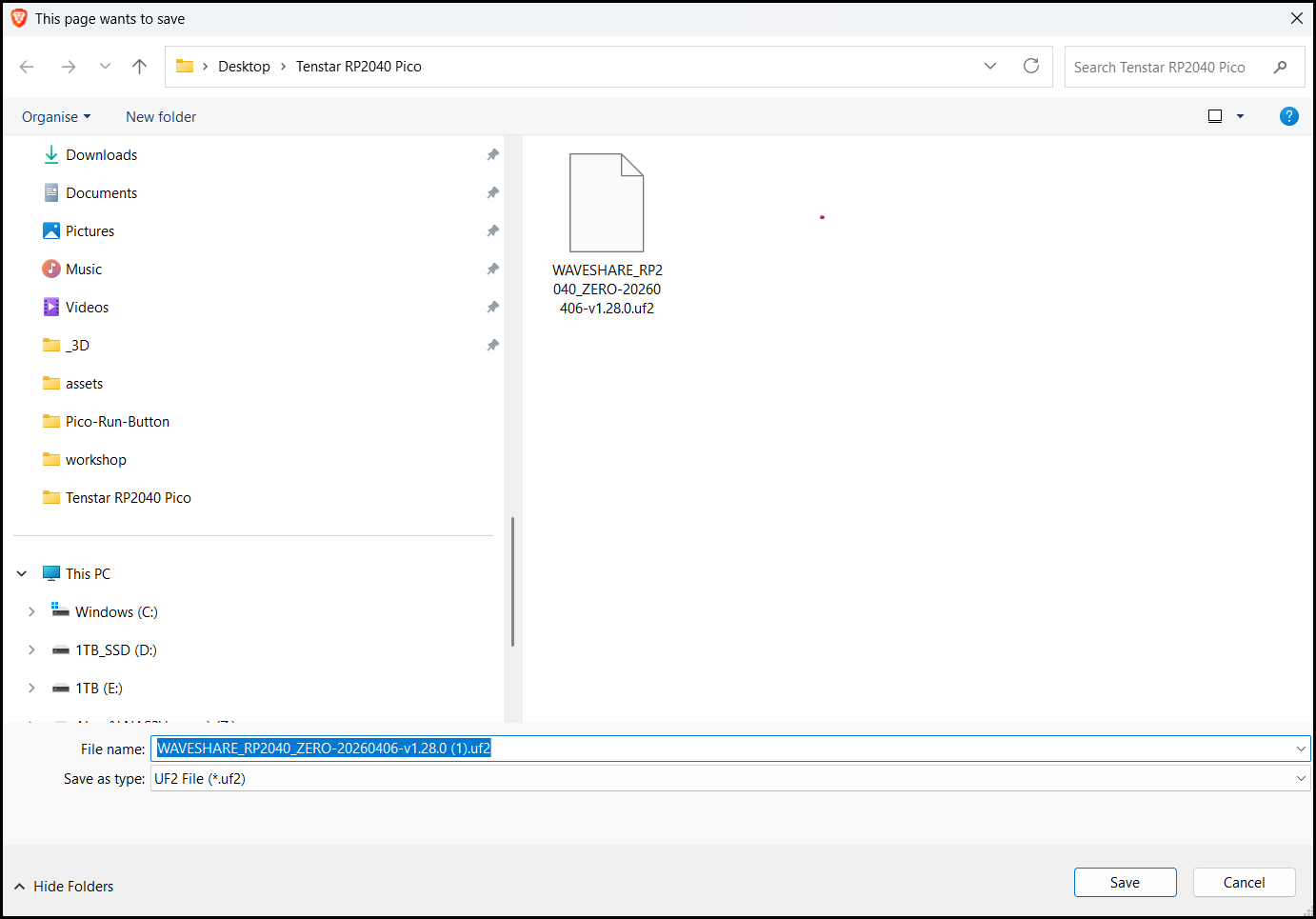Create a New folder

[161, 117]
